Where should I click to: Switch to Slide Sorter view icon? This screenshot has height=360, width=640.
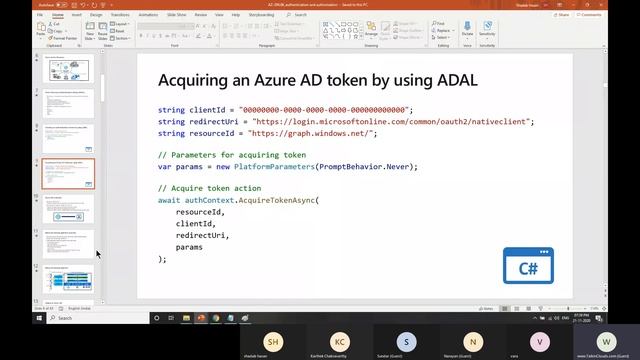(517, 309)
